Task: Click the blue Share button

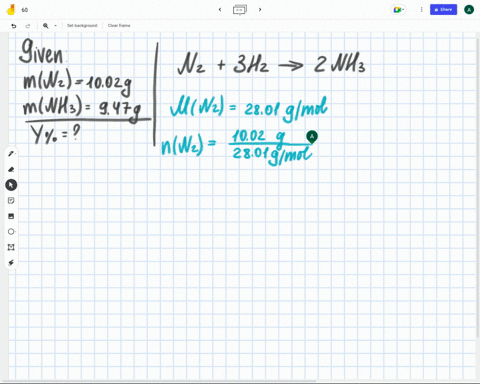Action: tap(443, 10)
